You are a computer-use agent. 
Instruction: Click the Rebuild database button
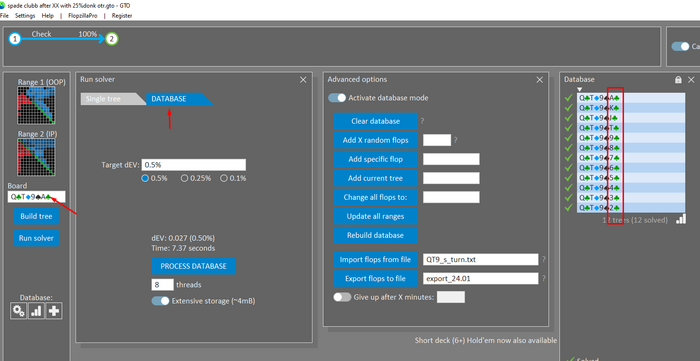(375, 235)
